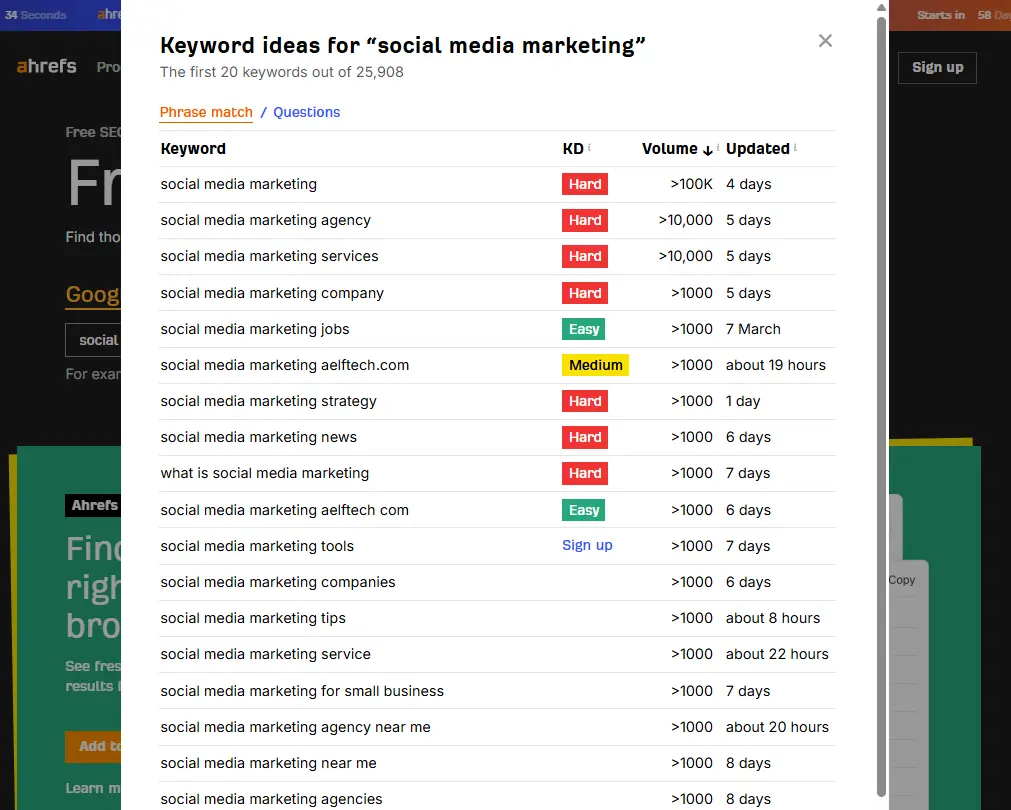The image size is (1011, 810).
Task: Open the Volume metric info tooltip
Action: click(x=718, y=148)
